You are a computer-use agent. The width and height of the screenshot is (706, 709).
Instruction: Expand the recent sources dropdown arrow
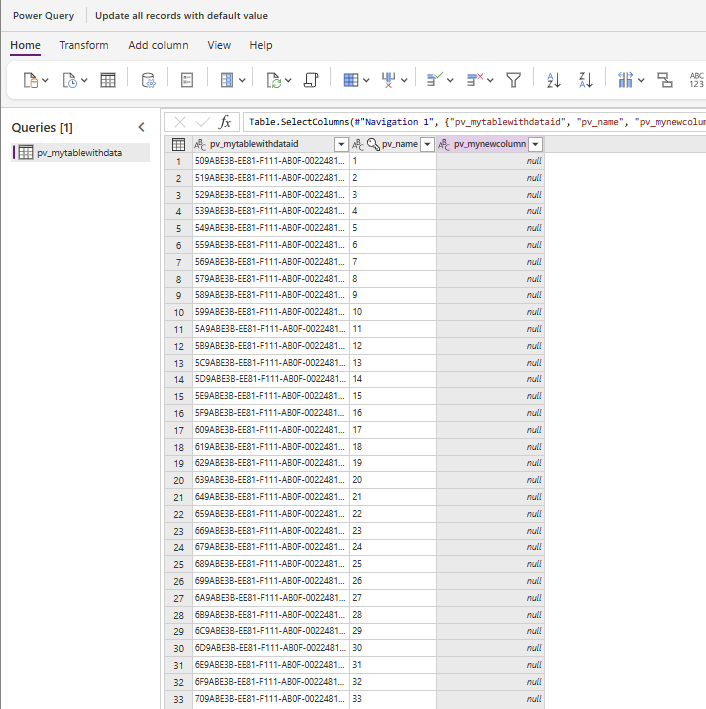(84, 80)
